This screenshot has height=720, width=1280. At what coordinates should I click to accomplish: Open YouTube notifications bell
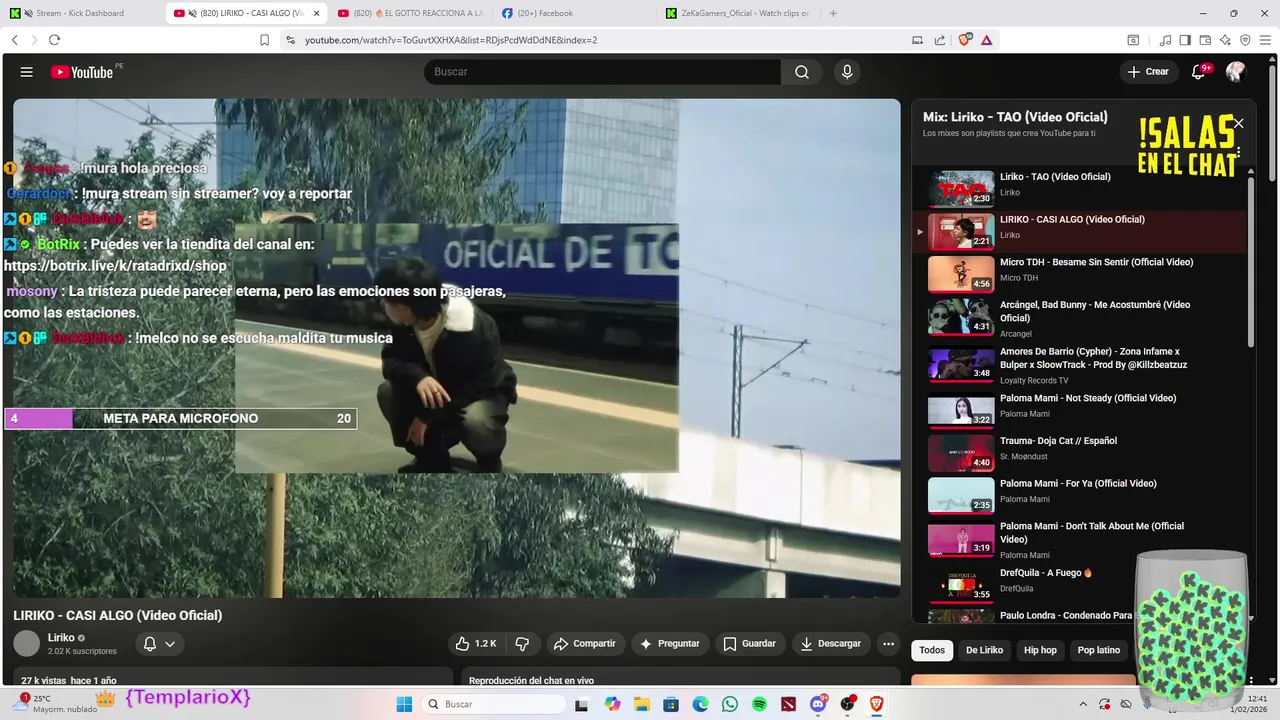point(1198,72)
